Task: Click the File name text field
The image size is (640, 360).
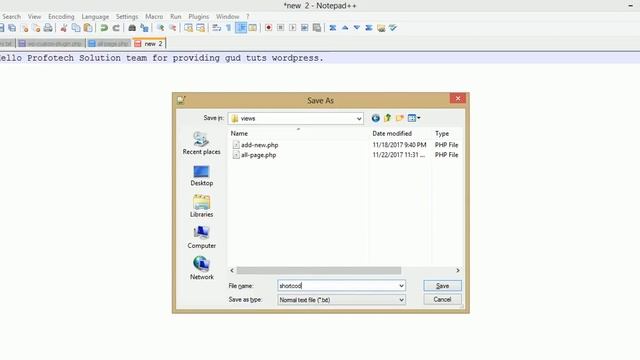Action: click(337, 286)
